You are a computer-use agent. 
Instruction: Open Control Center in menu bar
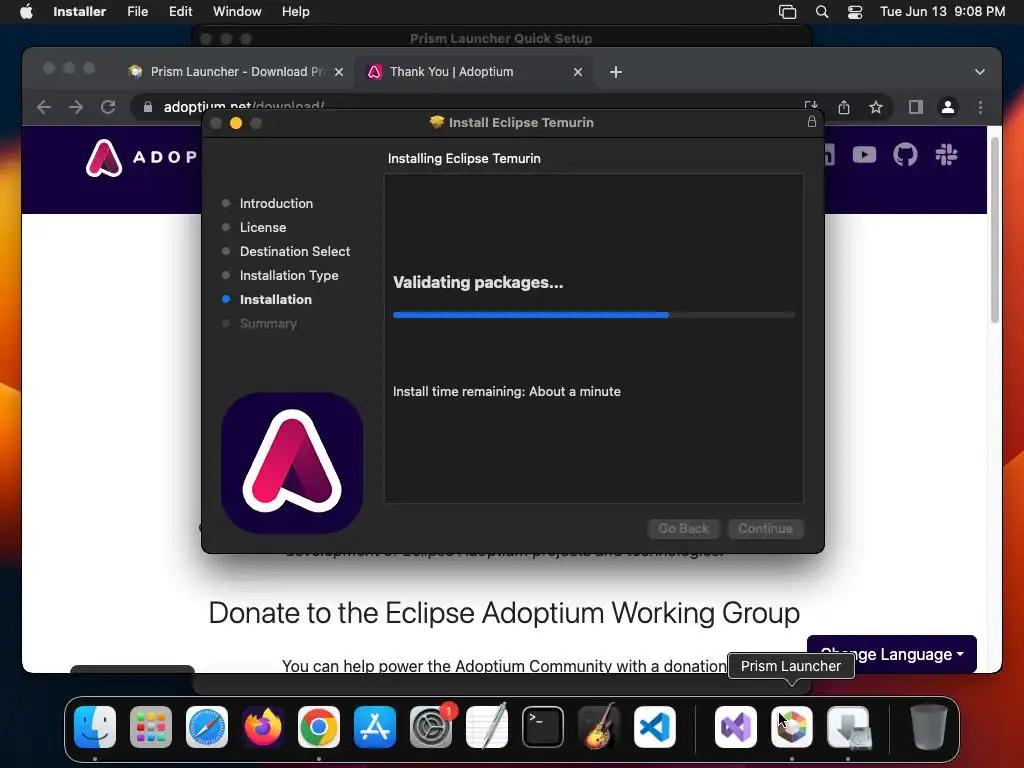(855, 12)
